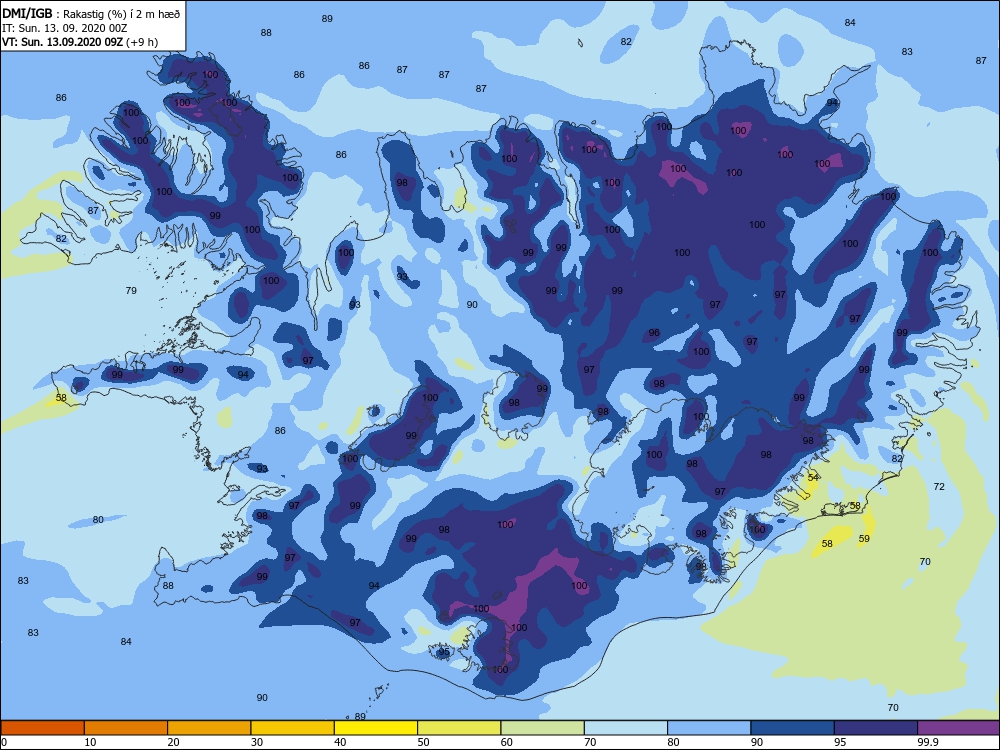Pick the pale green 60–70 legend swatch
This screenshot has height=750, width=1000.
(x=543, y=728)
